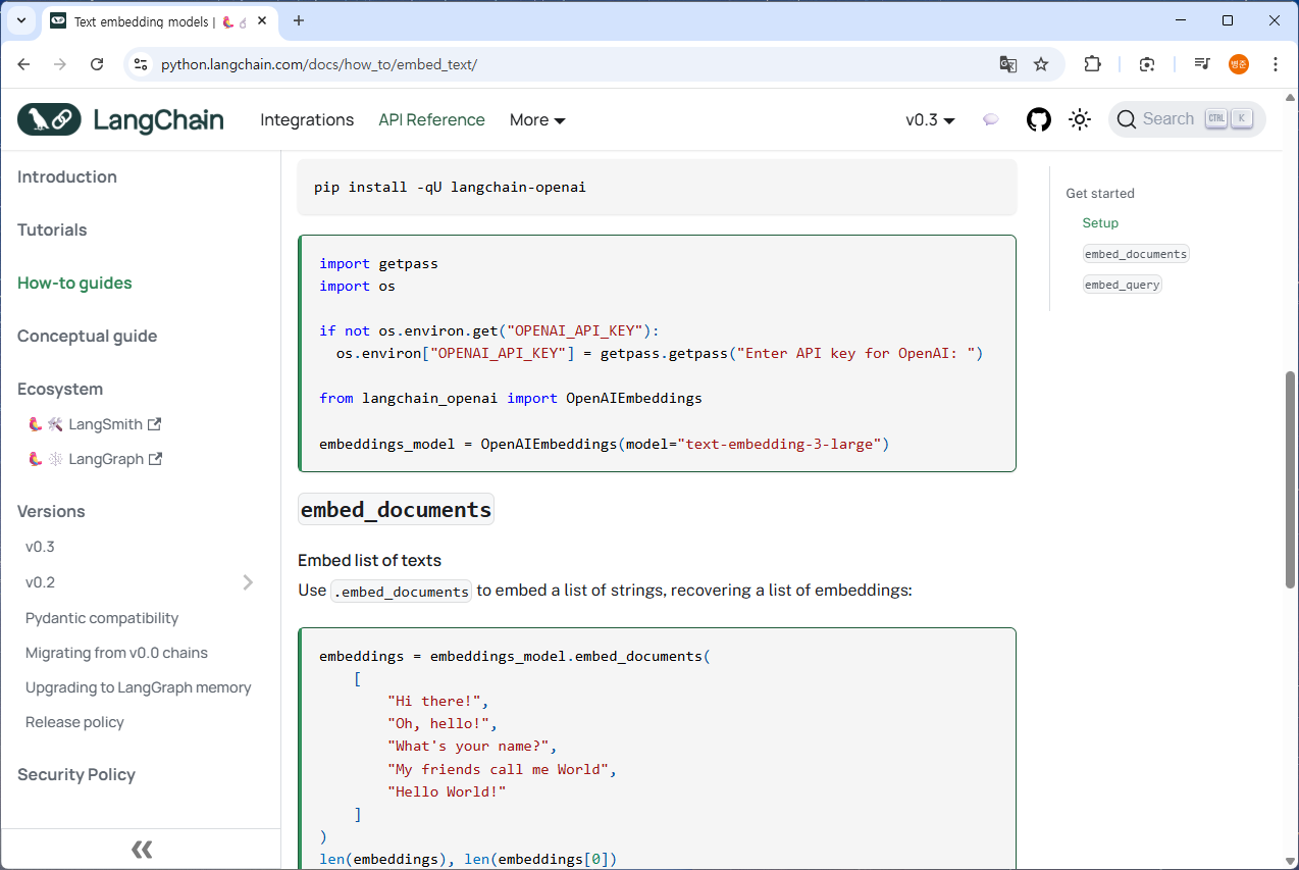This screenshot has height=870, width=1299.
Task: Click the LangChain logo in the navbar
Action: 120,120
